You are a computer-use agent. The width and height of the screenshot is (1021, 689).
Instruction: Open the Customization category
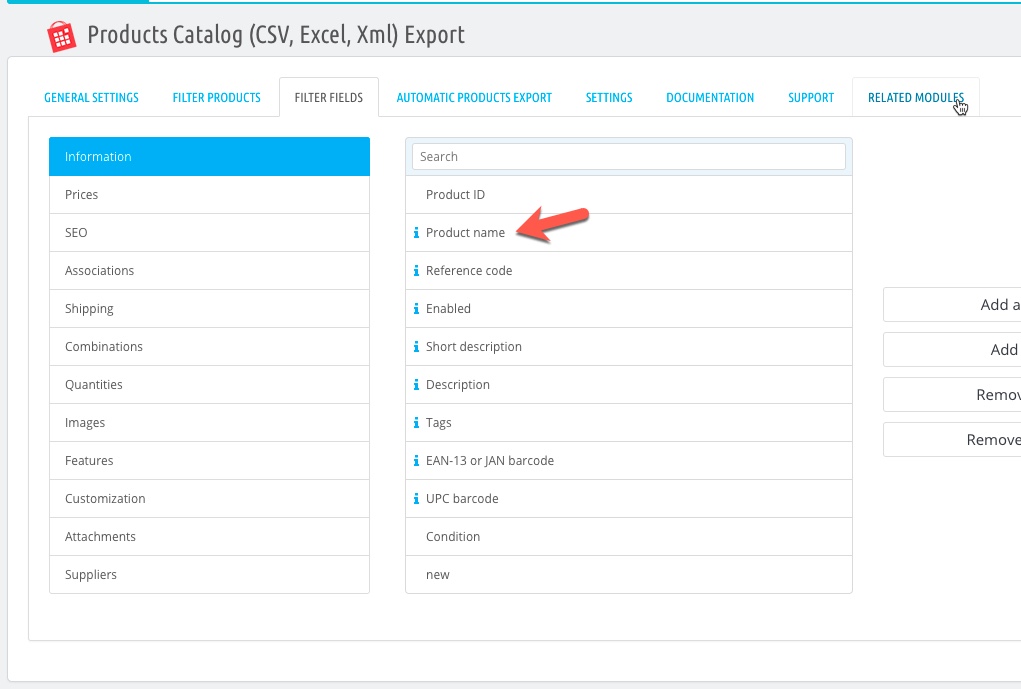210,498
